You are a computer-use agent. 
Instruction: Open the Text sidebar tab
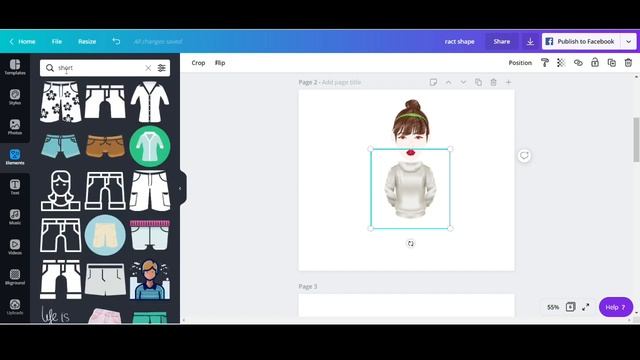(15, 187)
